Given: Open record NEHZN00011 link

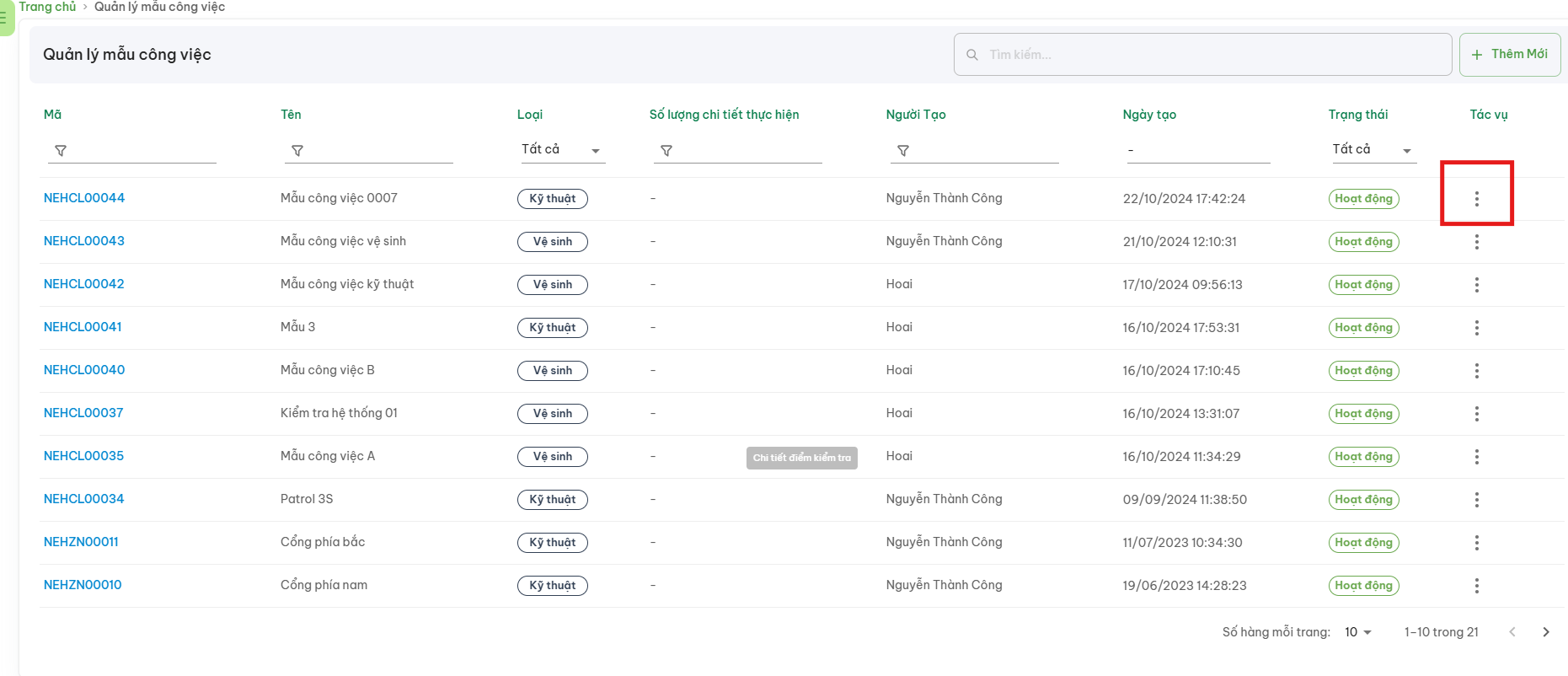Looking at the screenshot, I should 81,542.
